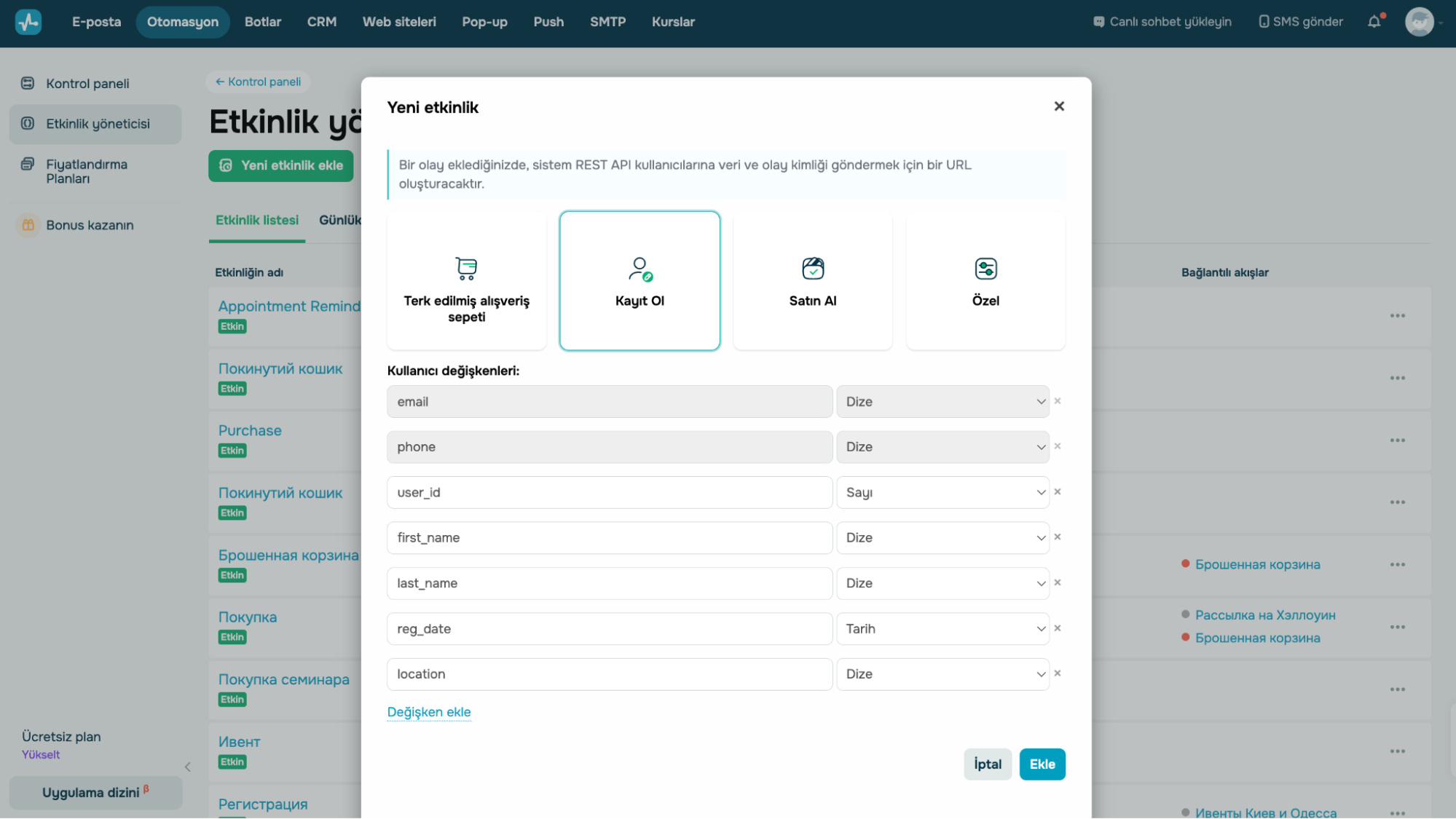Viewport: 1456px width, 819px height.
Task: Delete the location variable row
Action: point(1058,673)
